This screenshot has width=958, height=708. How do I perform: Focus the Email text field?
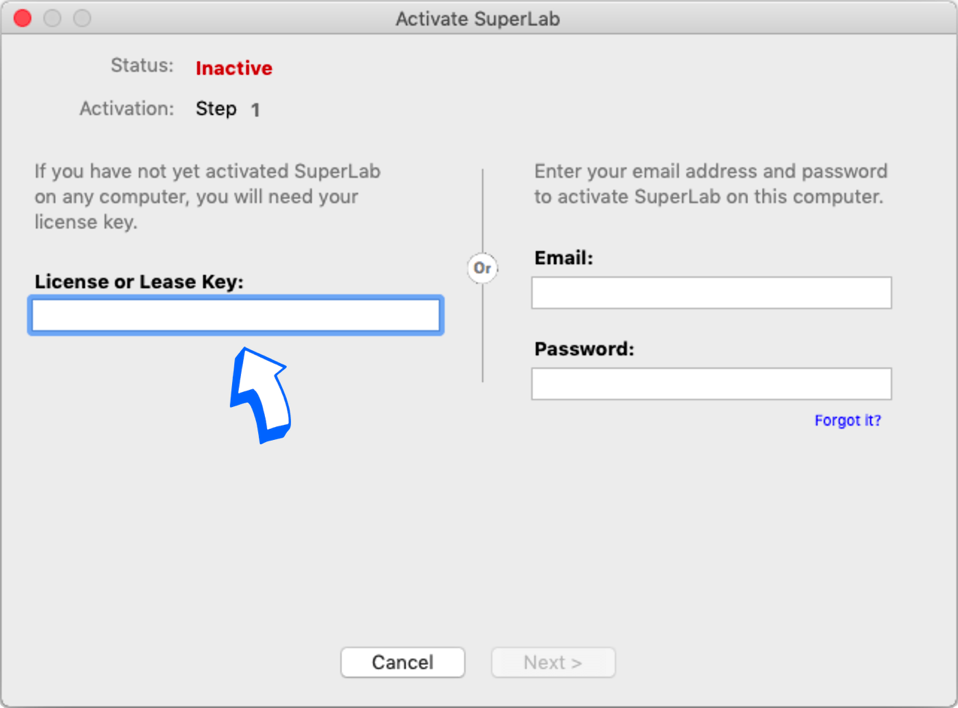tap(711, 293)
